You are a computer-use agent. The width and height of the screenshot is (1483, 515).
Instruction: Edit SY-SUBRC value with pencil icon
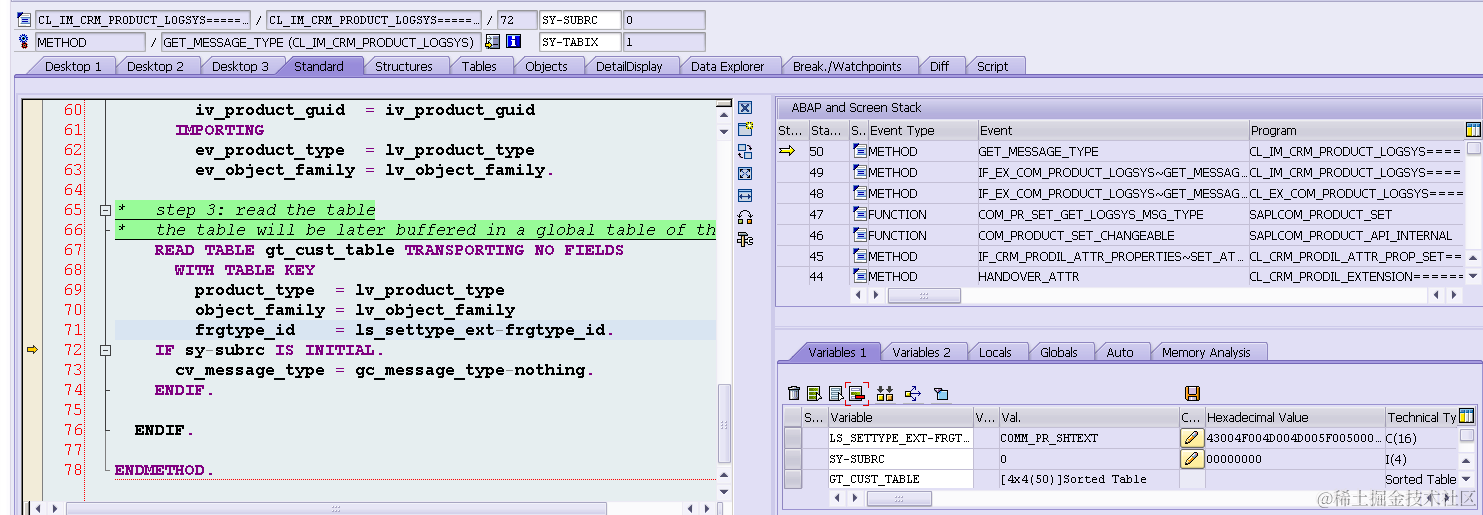1191,459
